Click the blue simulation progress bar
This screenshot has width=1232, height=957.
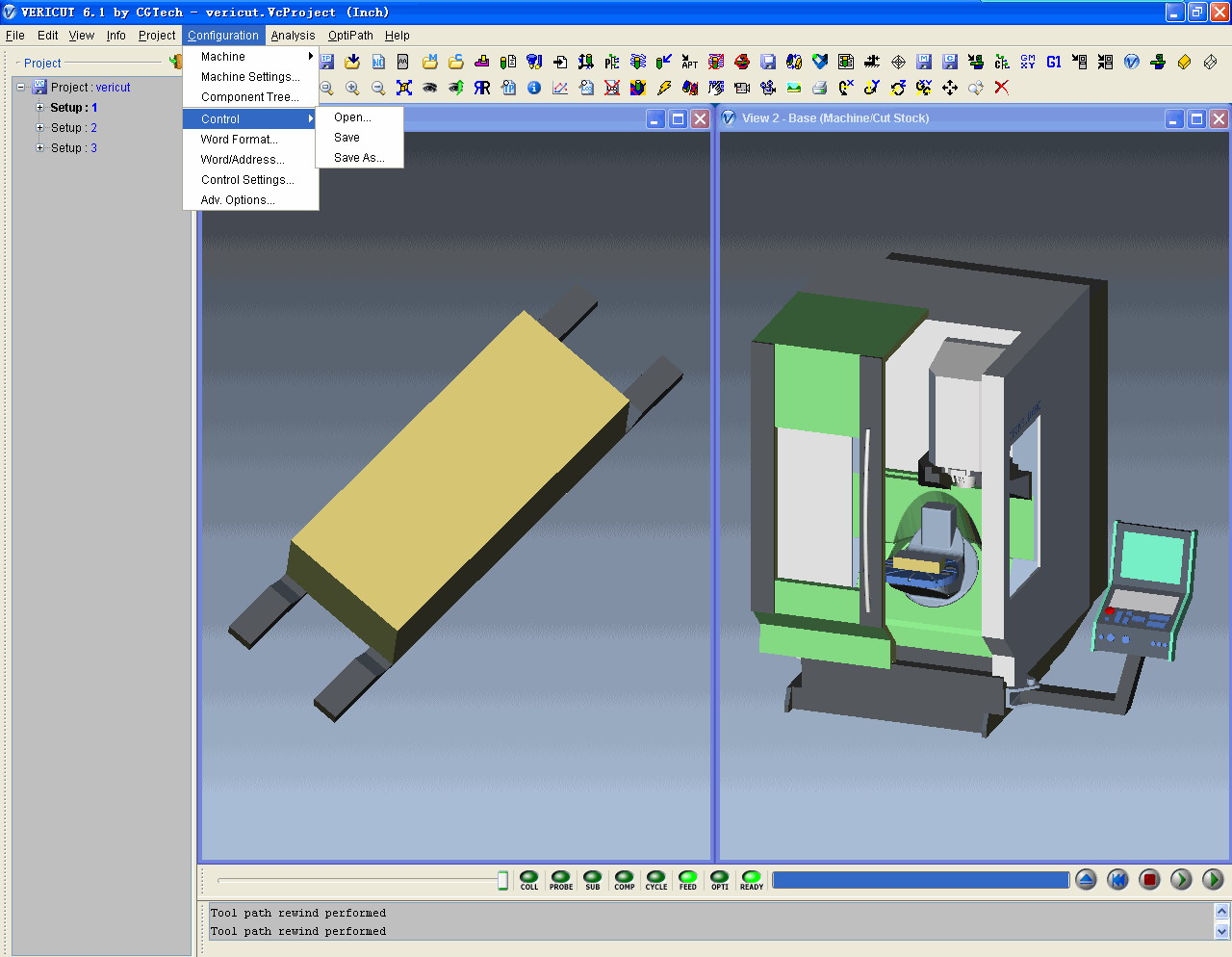coord(921,880)
